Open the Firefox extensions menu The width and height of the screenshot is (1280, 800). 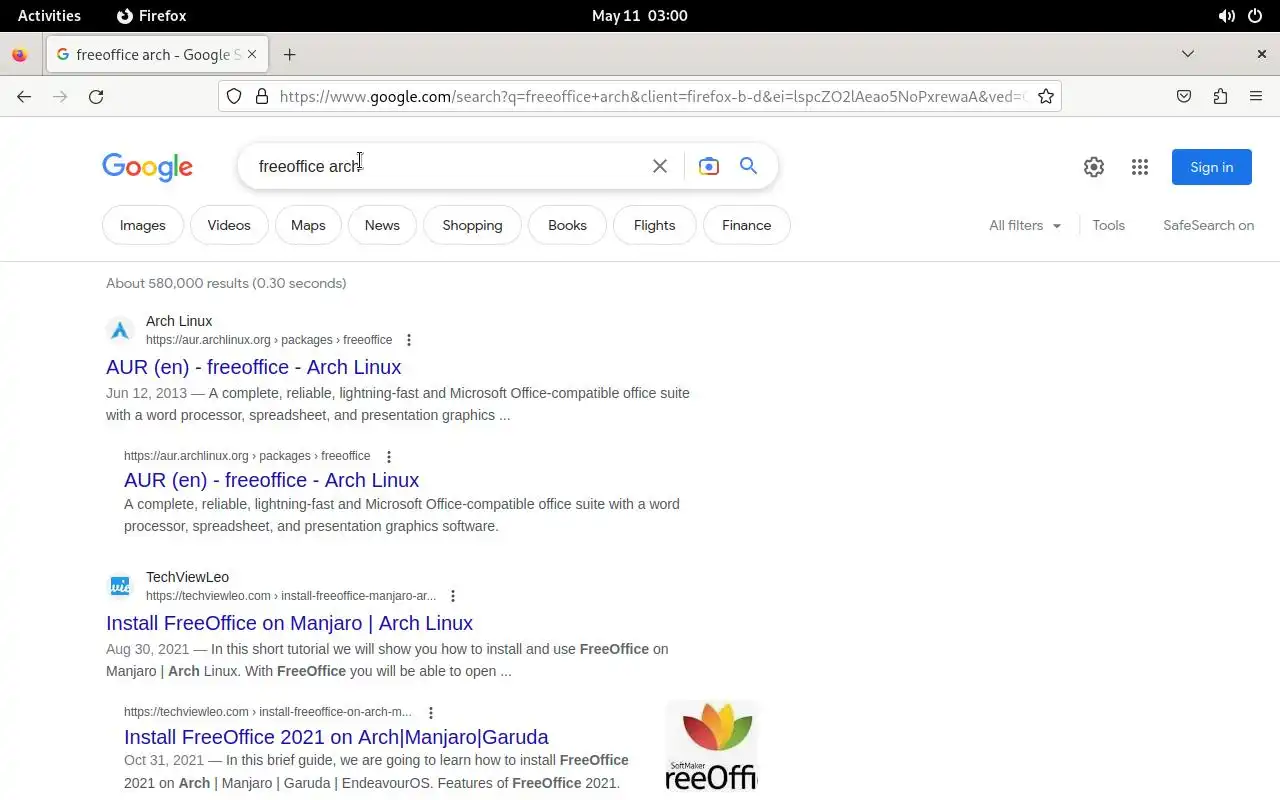pyautogui.click(x=1220, y=96)
